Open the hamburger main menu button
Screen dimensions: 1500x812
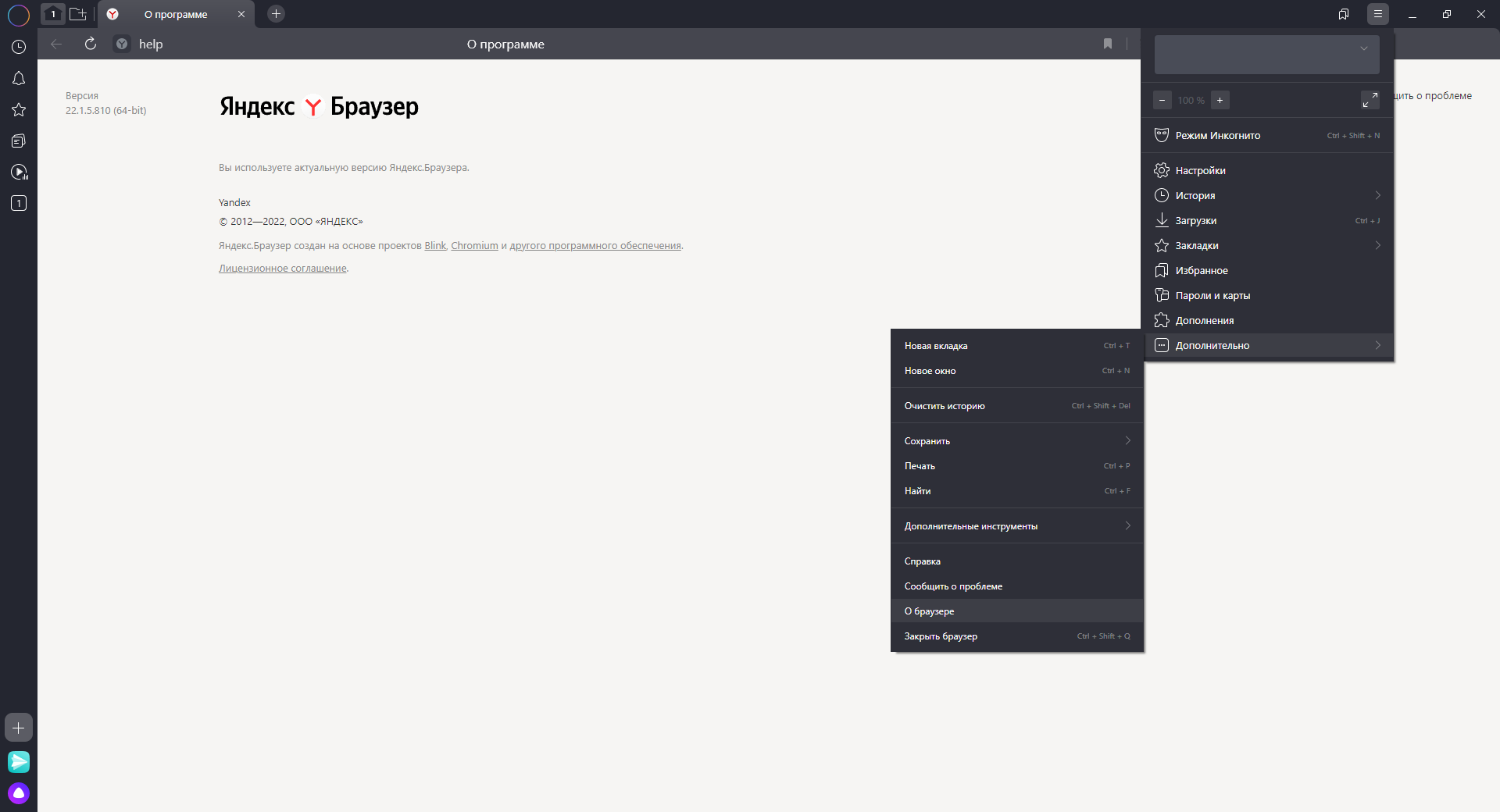[1378, 14]
